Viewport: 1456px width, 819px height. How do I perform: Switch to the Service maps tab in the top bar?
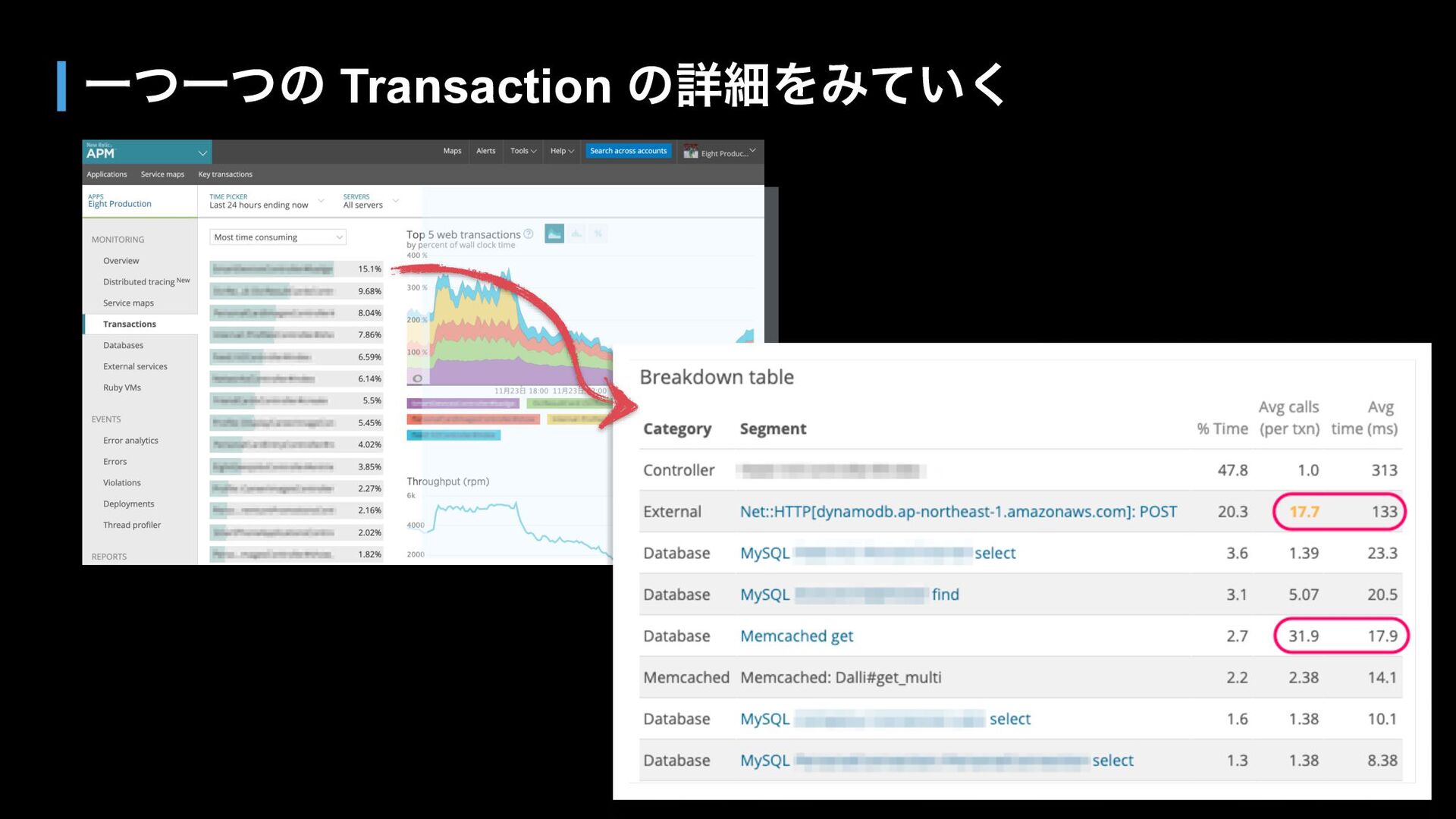[162, 174]
